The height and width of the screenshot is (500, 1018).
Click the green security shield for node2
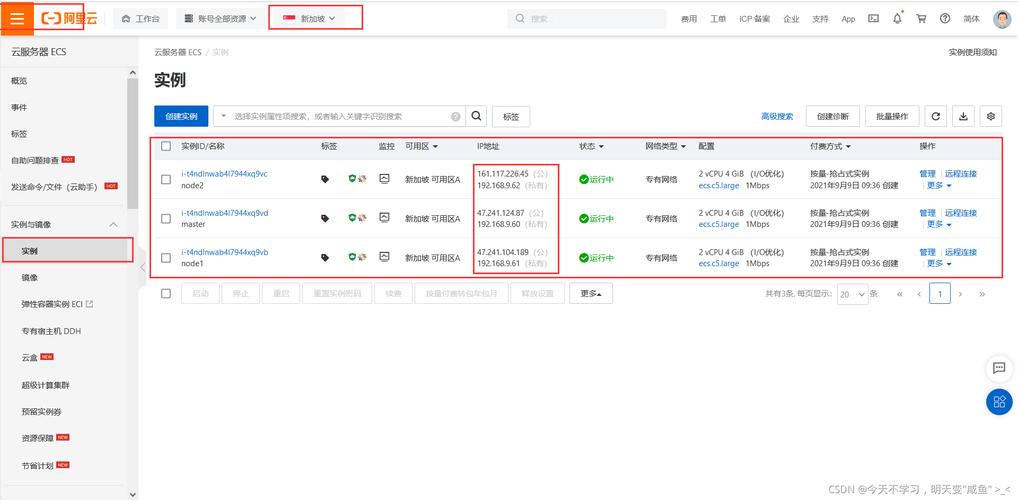353,179
